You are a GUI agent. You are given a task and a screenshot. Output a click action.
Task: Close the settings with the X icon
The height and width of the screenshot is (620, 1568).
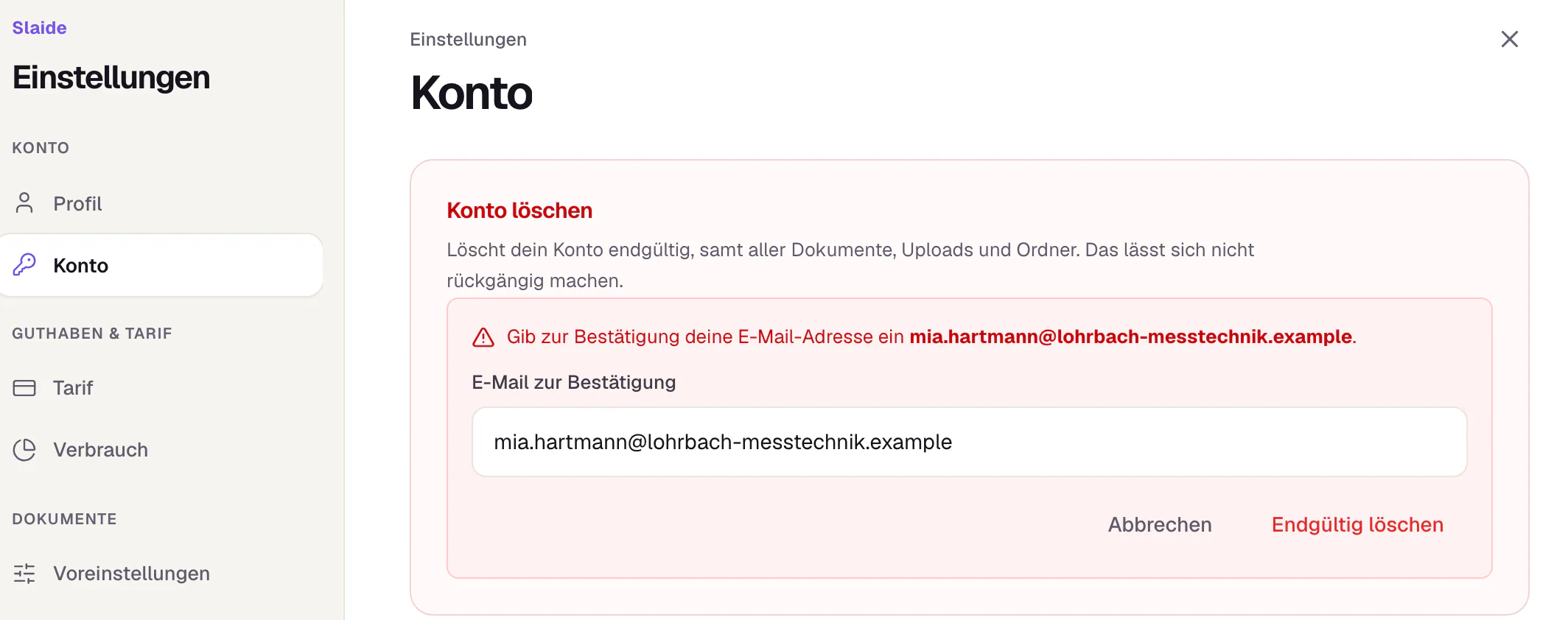click(1510, 39)
